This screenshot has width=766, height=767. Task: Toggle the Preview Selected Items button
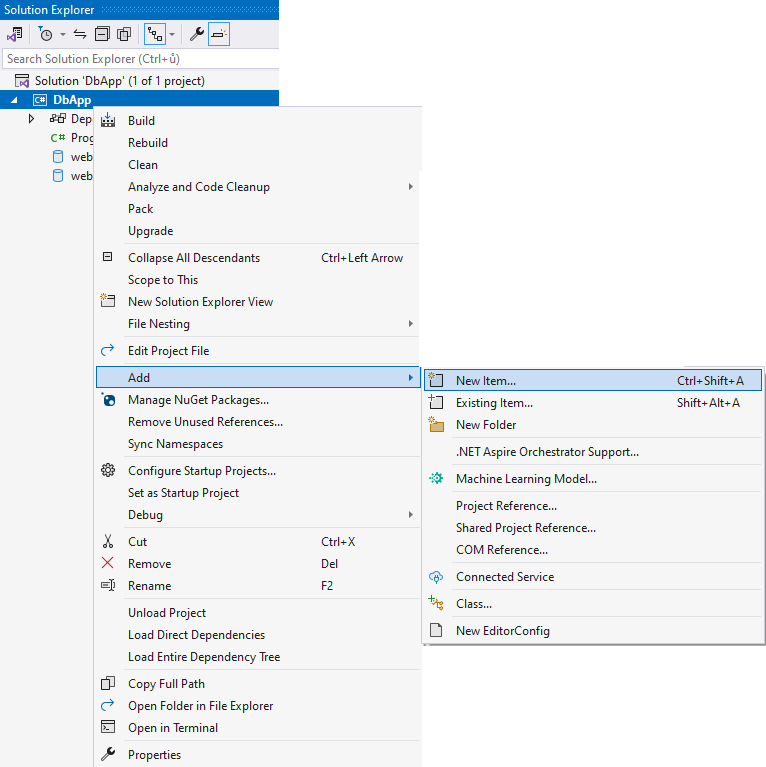[x=219, y=34]
